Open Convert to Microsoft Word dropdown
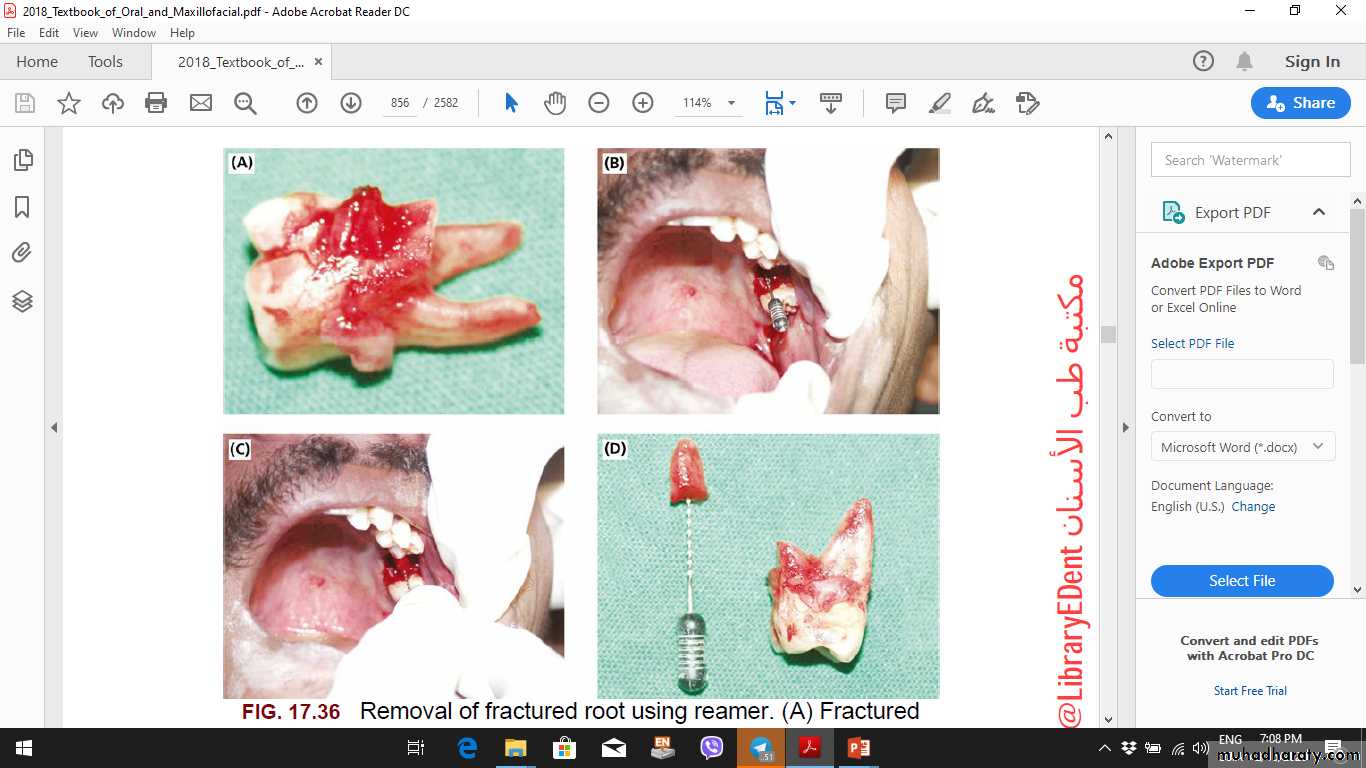Screen dimensions: 1366x768 (1242, 447)
